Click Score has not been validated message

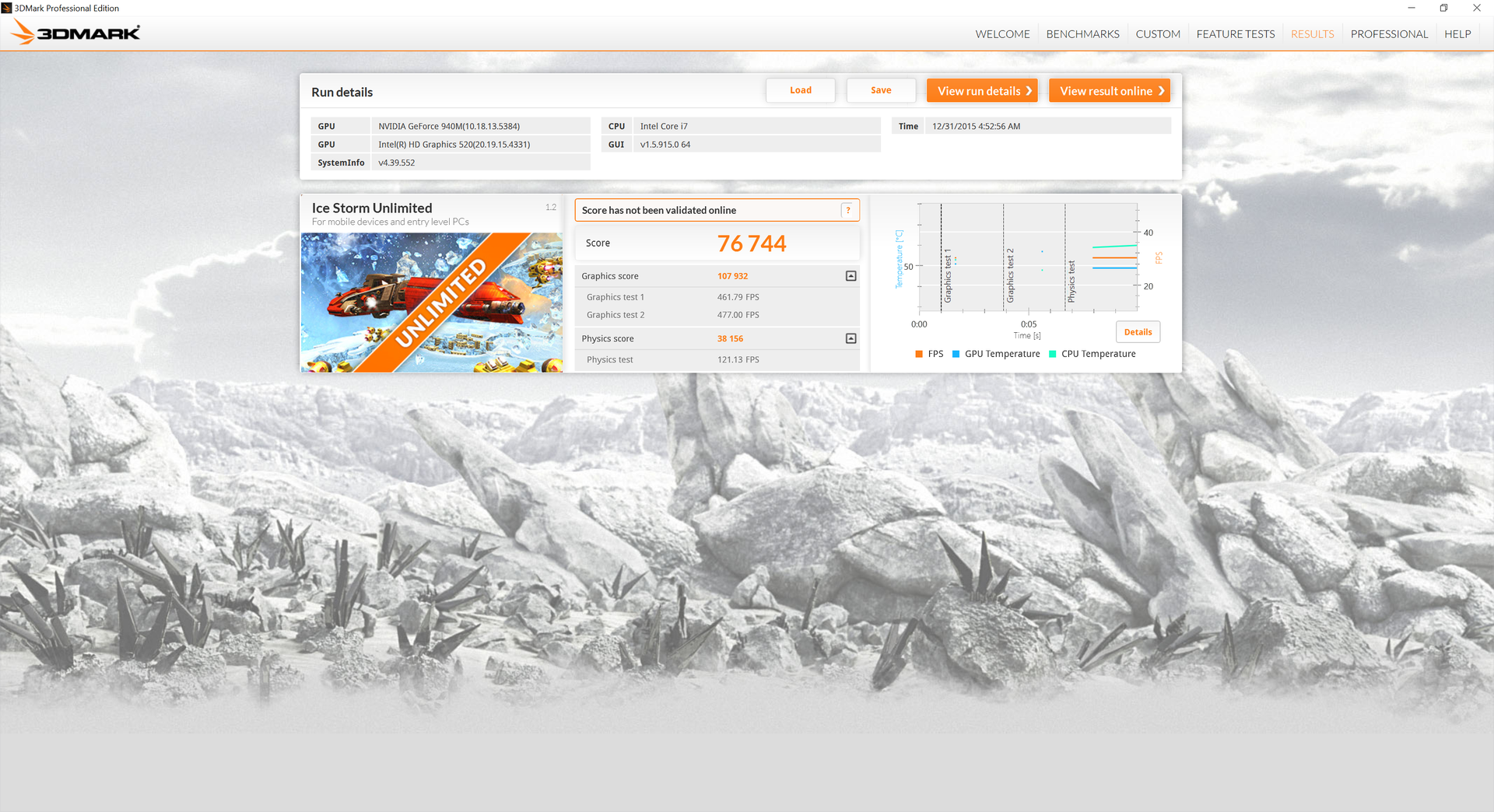pyautogui.click(x=658, y=210)
